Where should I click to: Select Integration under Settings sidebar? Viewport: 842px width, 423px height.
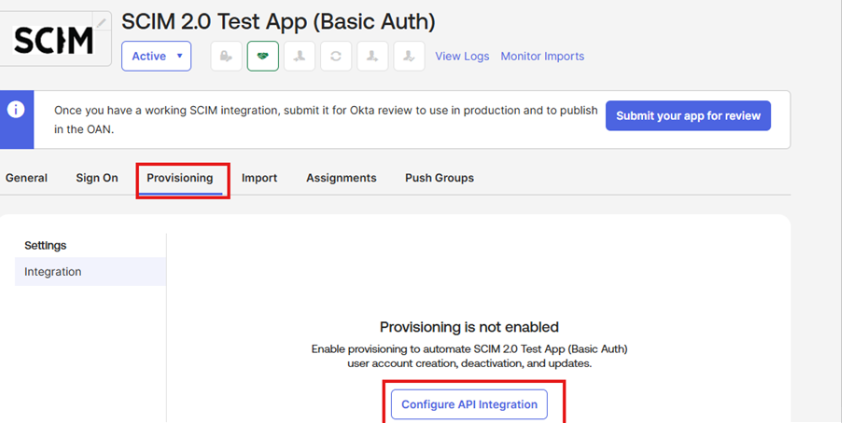(53, 272)
